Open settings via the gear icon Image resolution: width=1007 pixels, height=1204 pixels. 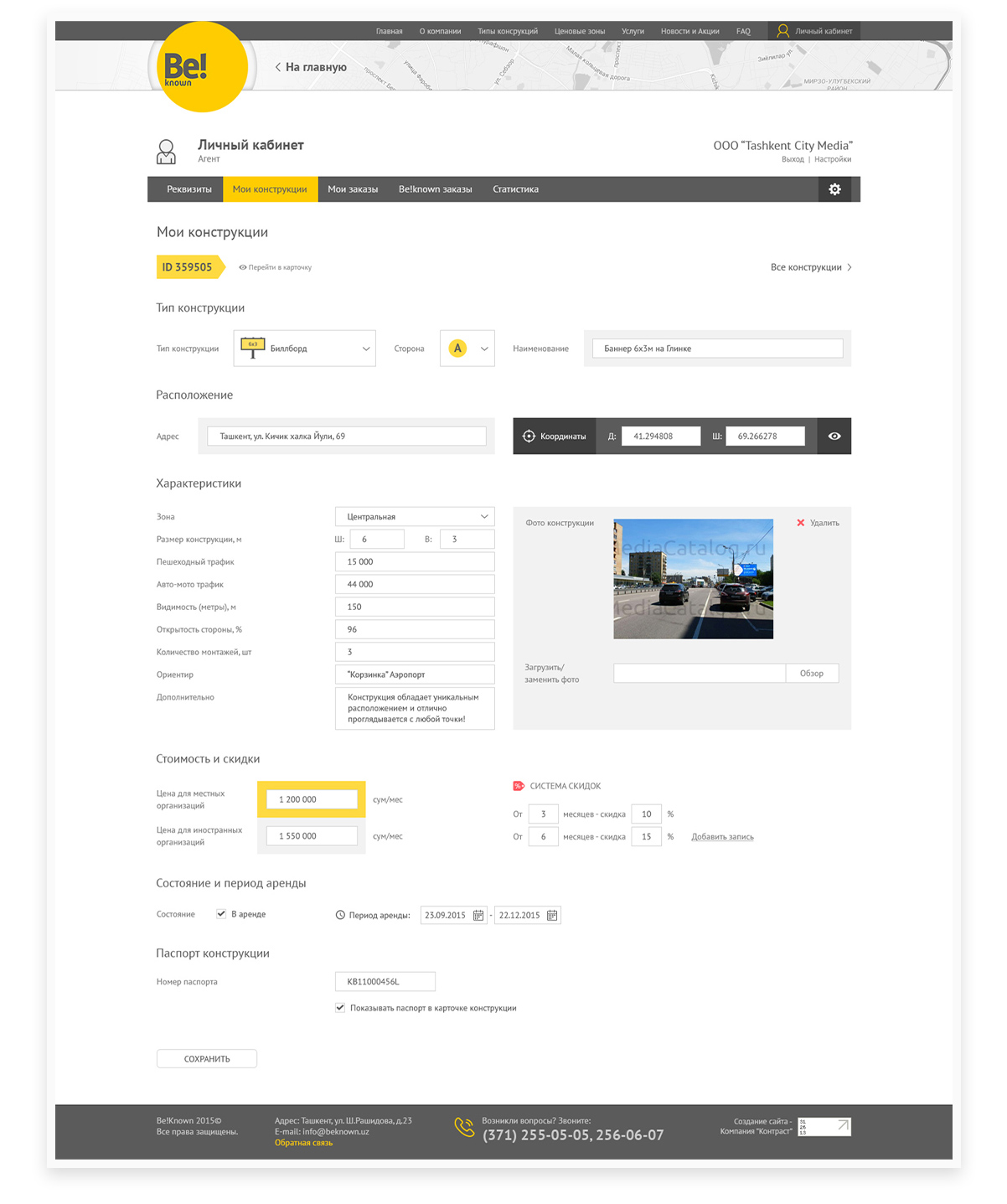(x=834, y=189)
